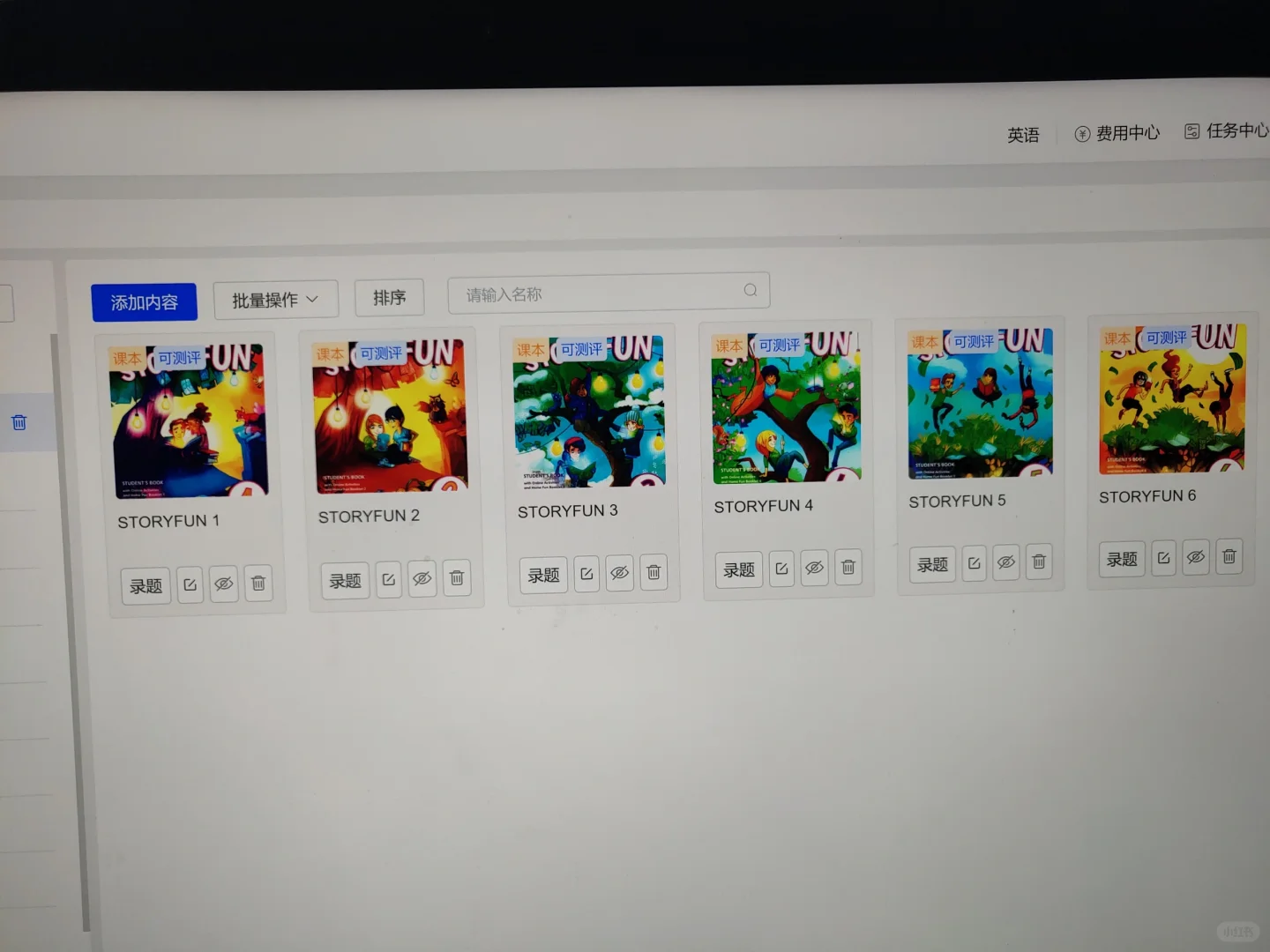
Task: Select the 英语 menu item
Action: (x=1023, y=135)
